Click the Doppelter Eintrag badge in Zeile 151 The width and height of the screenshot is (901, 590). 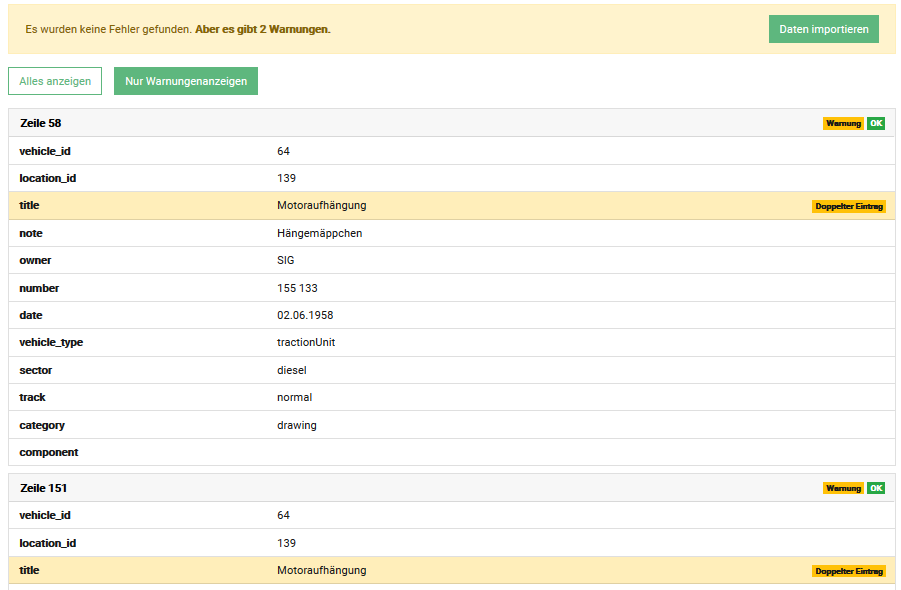(x=849, y=570)
